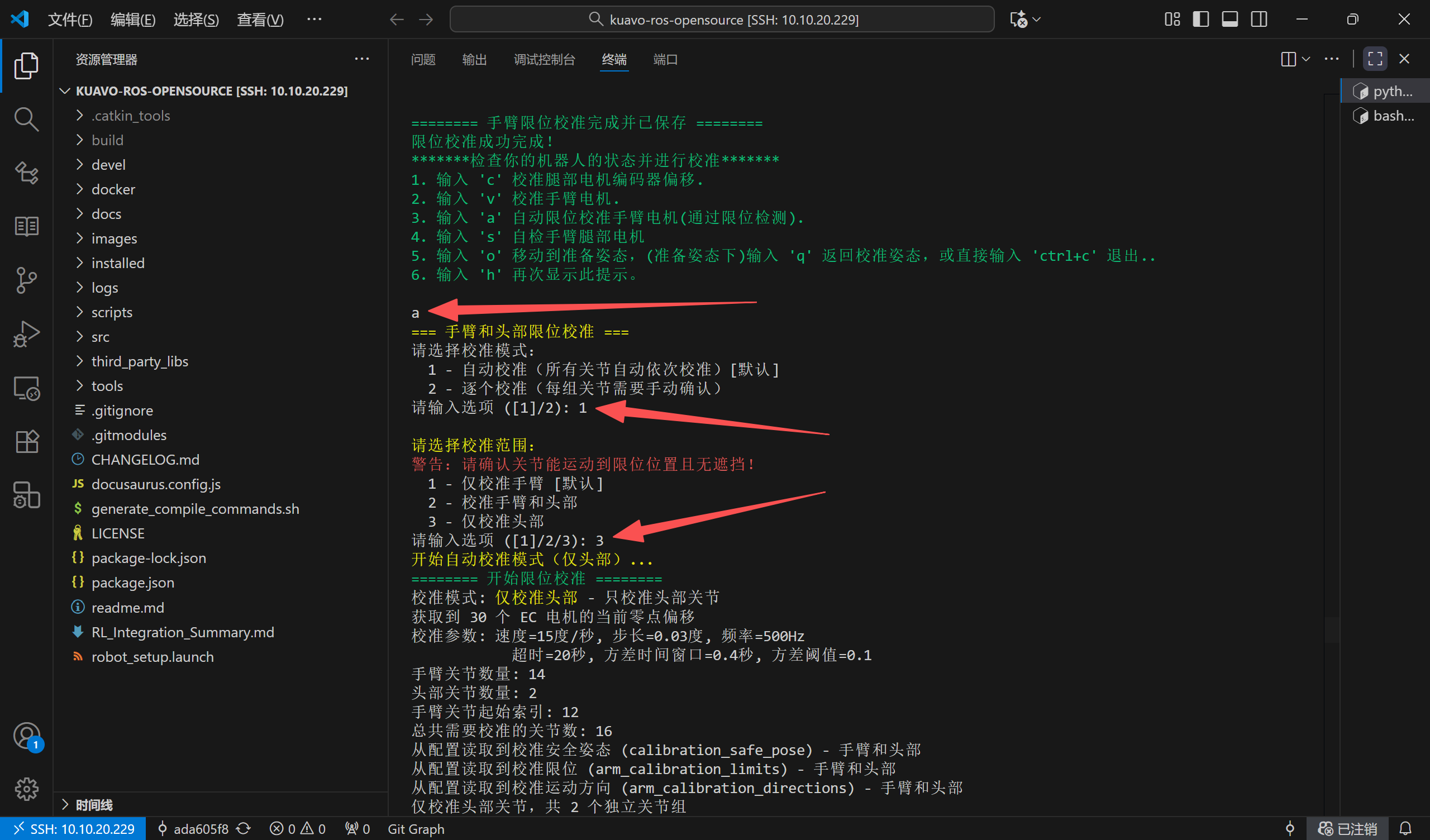
Task: Toggle the bottom panel visibility
Action: (1229, 20)
